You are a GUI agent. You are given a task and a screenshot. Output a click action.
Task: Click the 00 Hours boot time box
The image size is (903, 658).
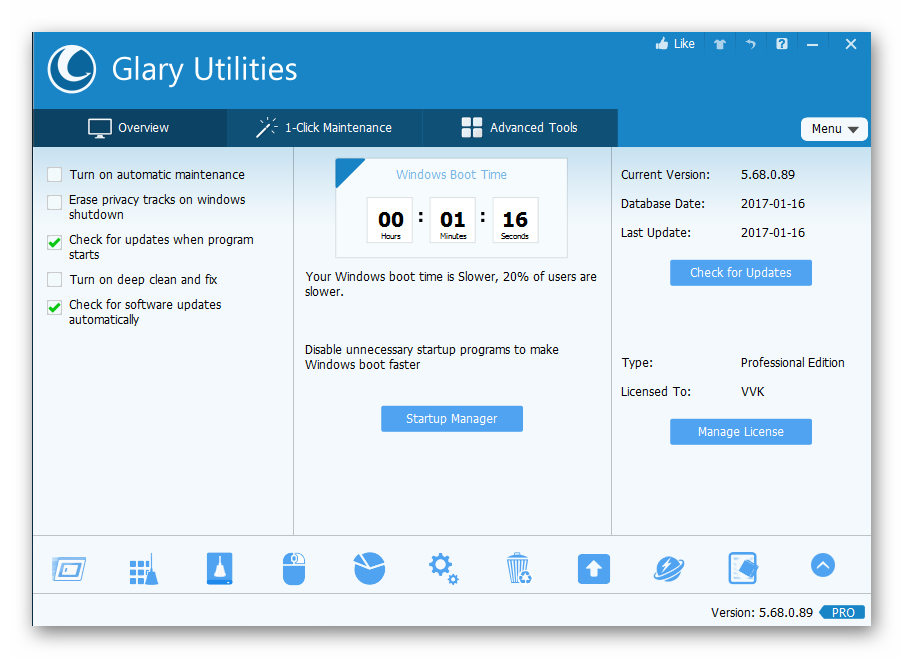click(x=390, y=220)
